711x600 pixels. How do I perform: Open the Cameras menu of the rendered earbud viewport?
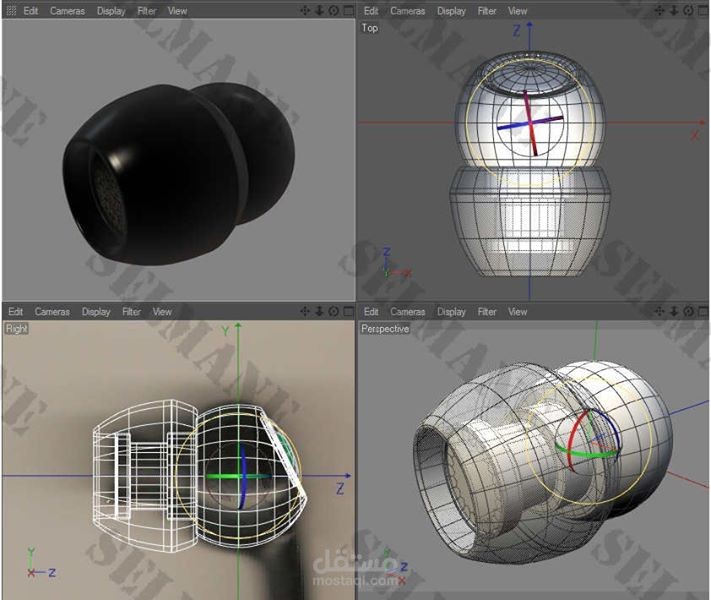[67, 11]
